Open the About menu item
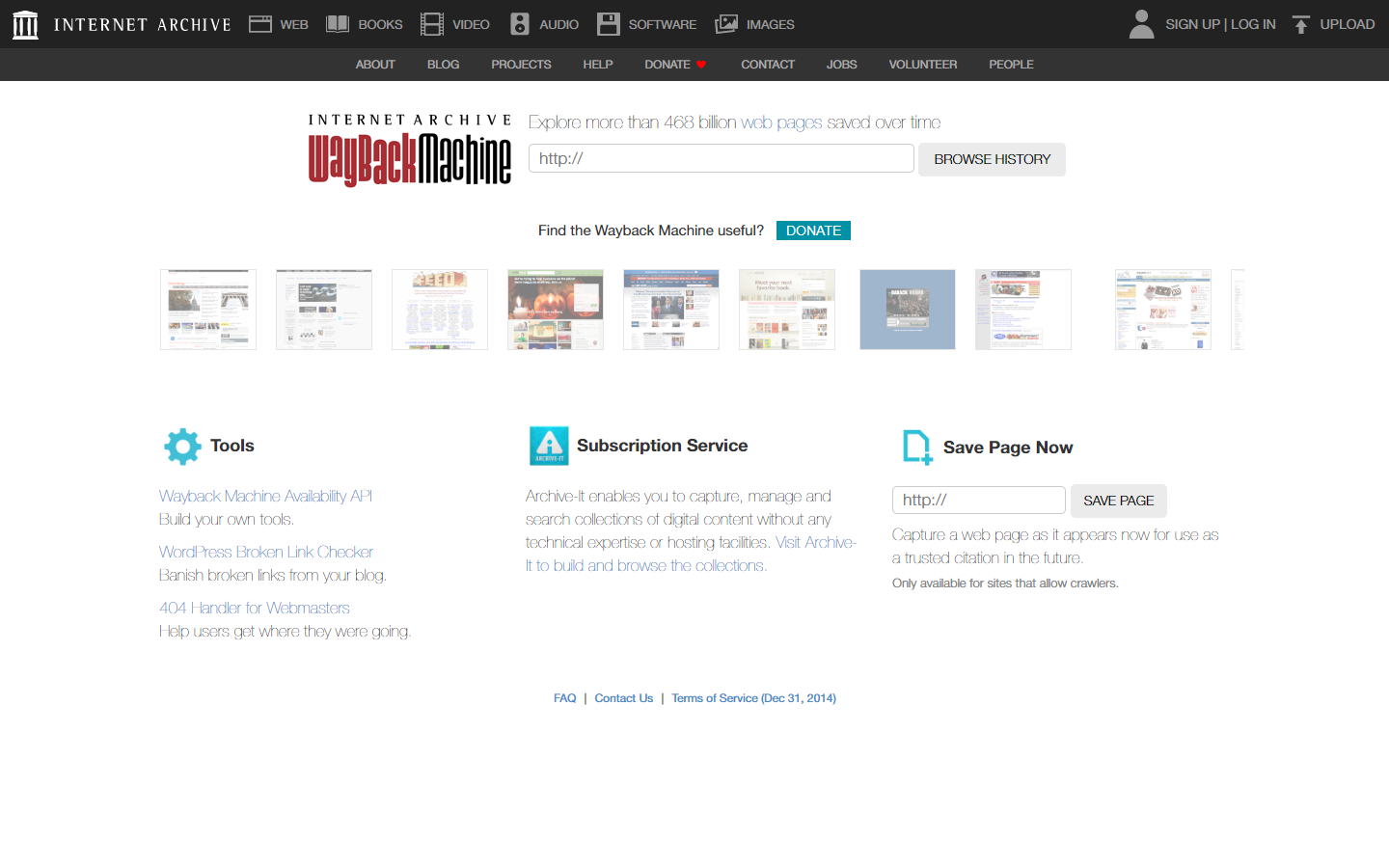This screenshot has height=868, width=1389. [375, 65]
